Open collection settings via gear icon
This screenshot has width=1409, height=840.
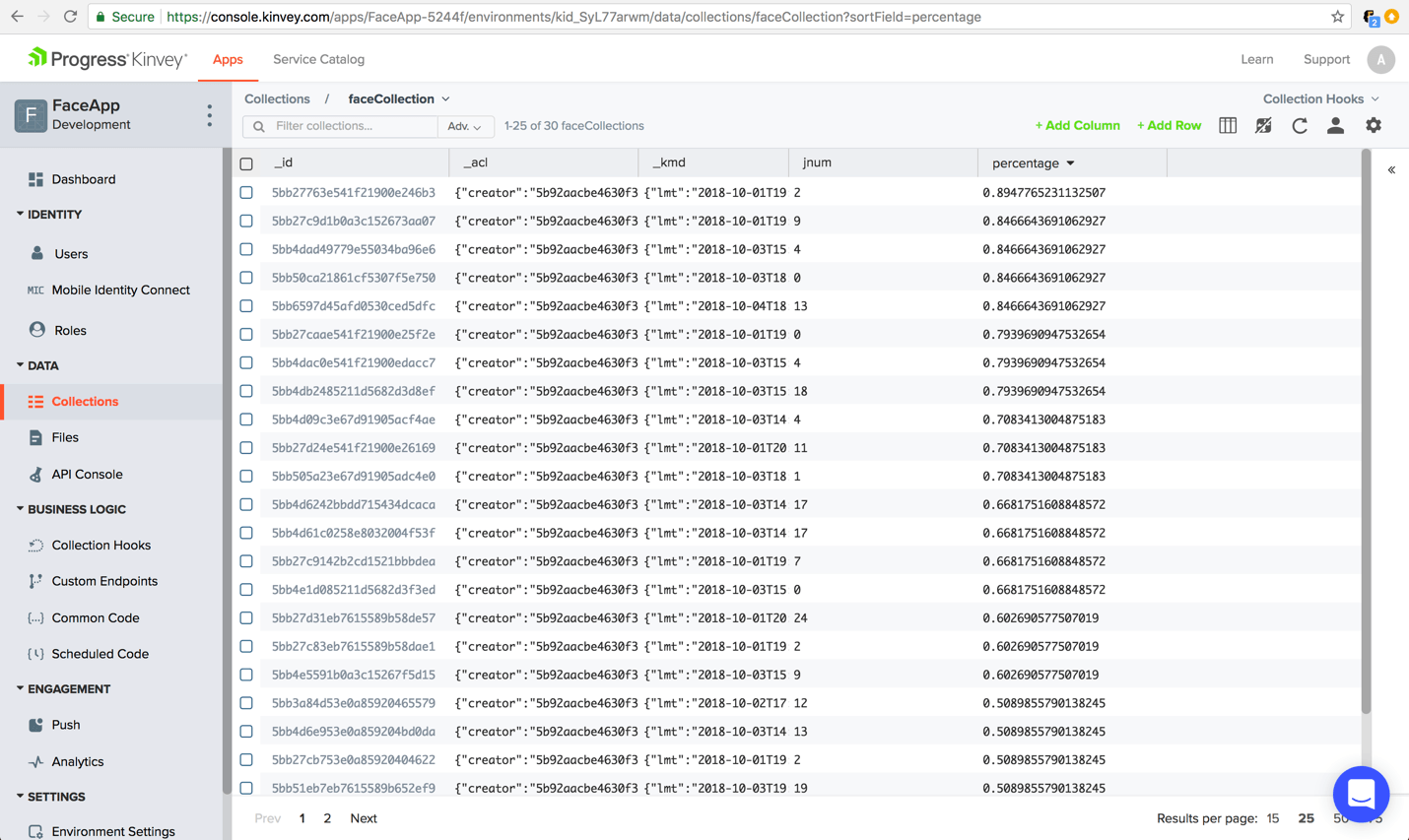[1372, 125]
